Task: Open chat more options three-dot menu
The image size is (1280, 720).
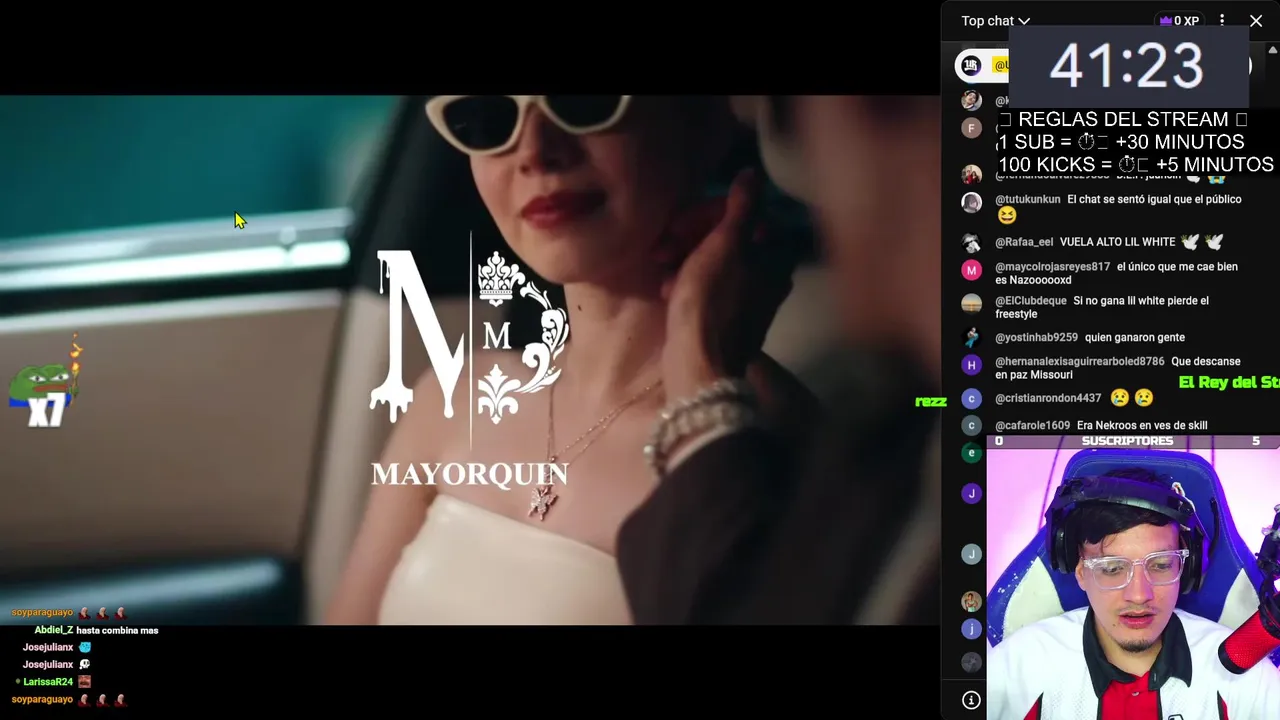Action: click(x=1222, y=21)
